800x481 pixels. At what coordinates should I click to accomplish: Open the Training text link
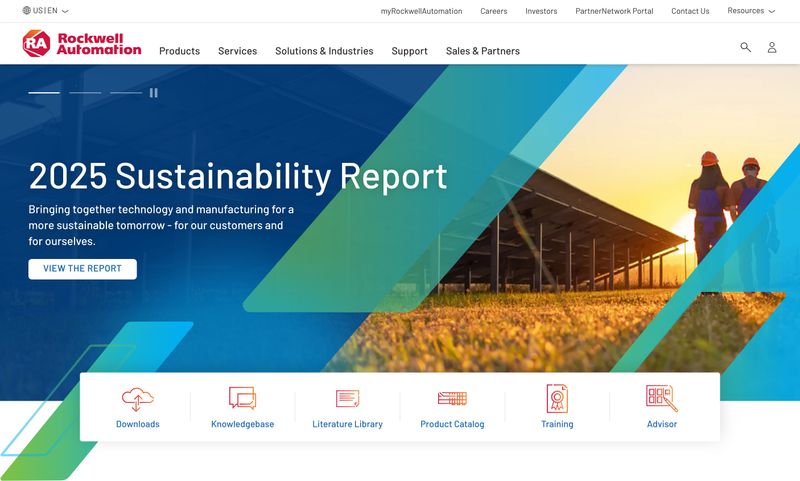click(x=557, y=424)
